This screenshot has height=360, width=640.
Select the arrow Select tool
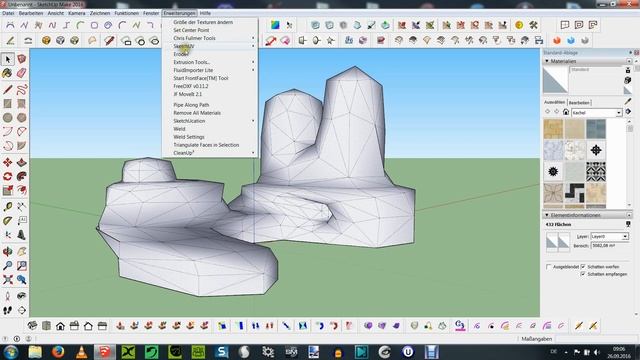point(8,60)
